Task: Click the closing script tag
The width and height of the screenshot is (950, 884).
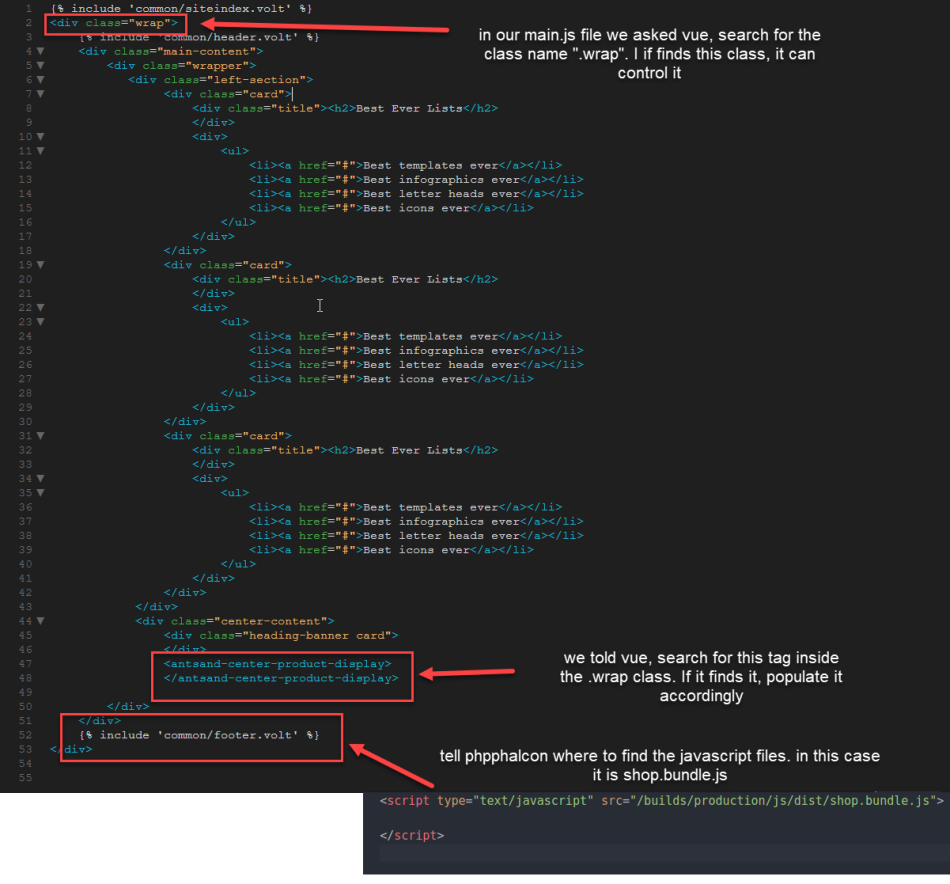Action: click(412, 835)
